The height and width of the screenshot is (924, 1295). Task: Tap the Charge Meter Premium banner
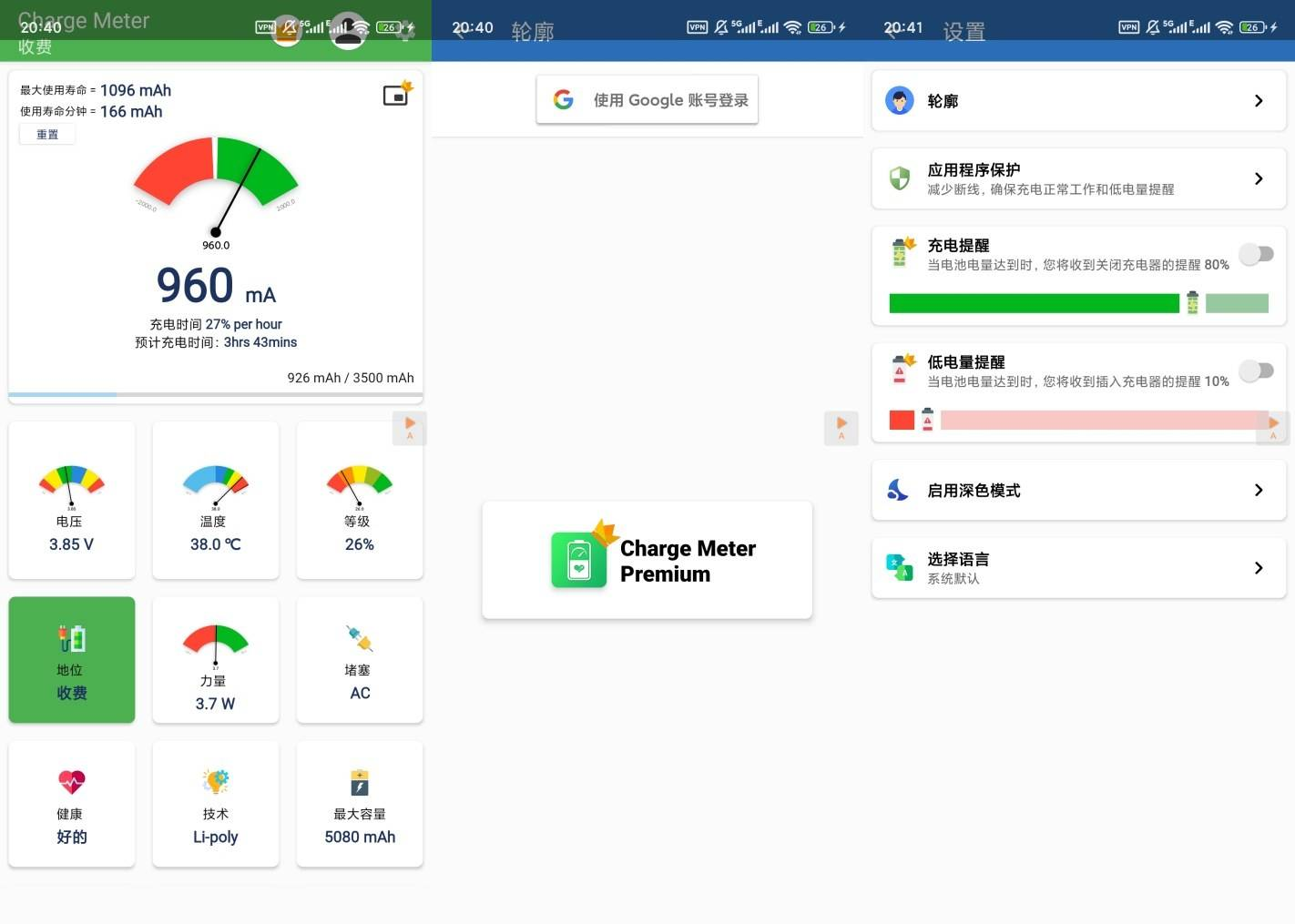(647, 561)
